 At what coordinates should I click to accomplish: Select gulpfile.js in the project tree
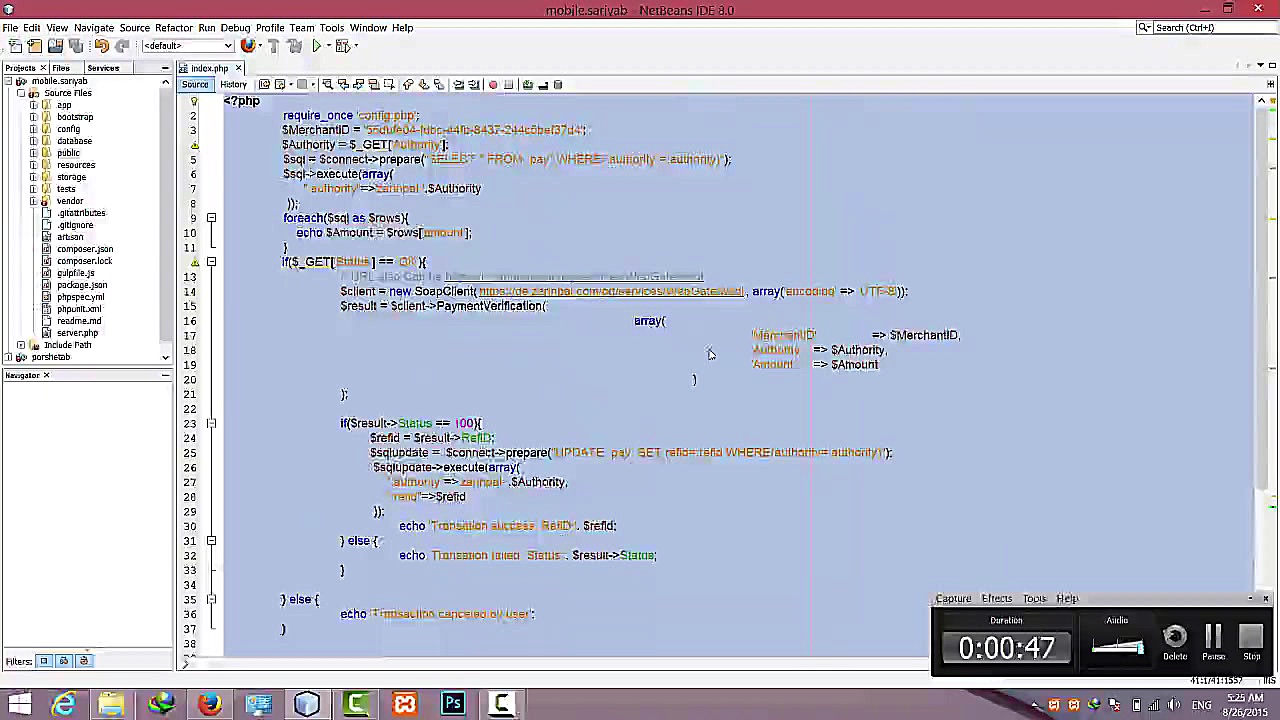(x=75, y=273)
